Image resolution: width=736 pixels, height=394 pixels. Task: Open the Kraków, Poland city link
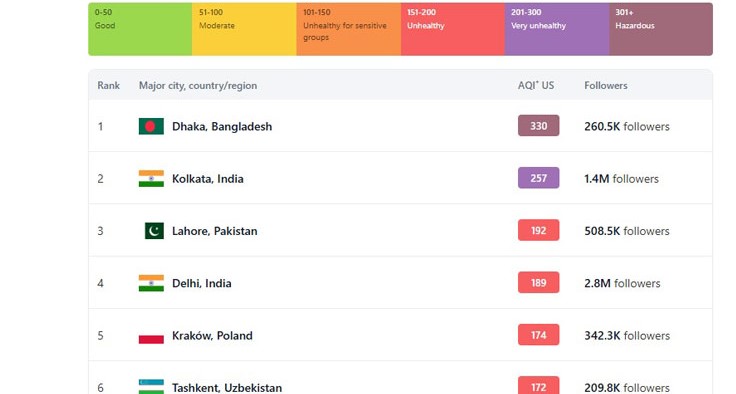212,336
